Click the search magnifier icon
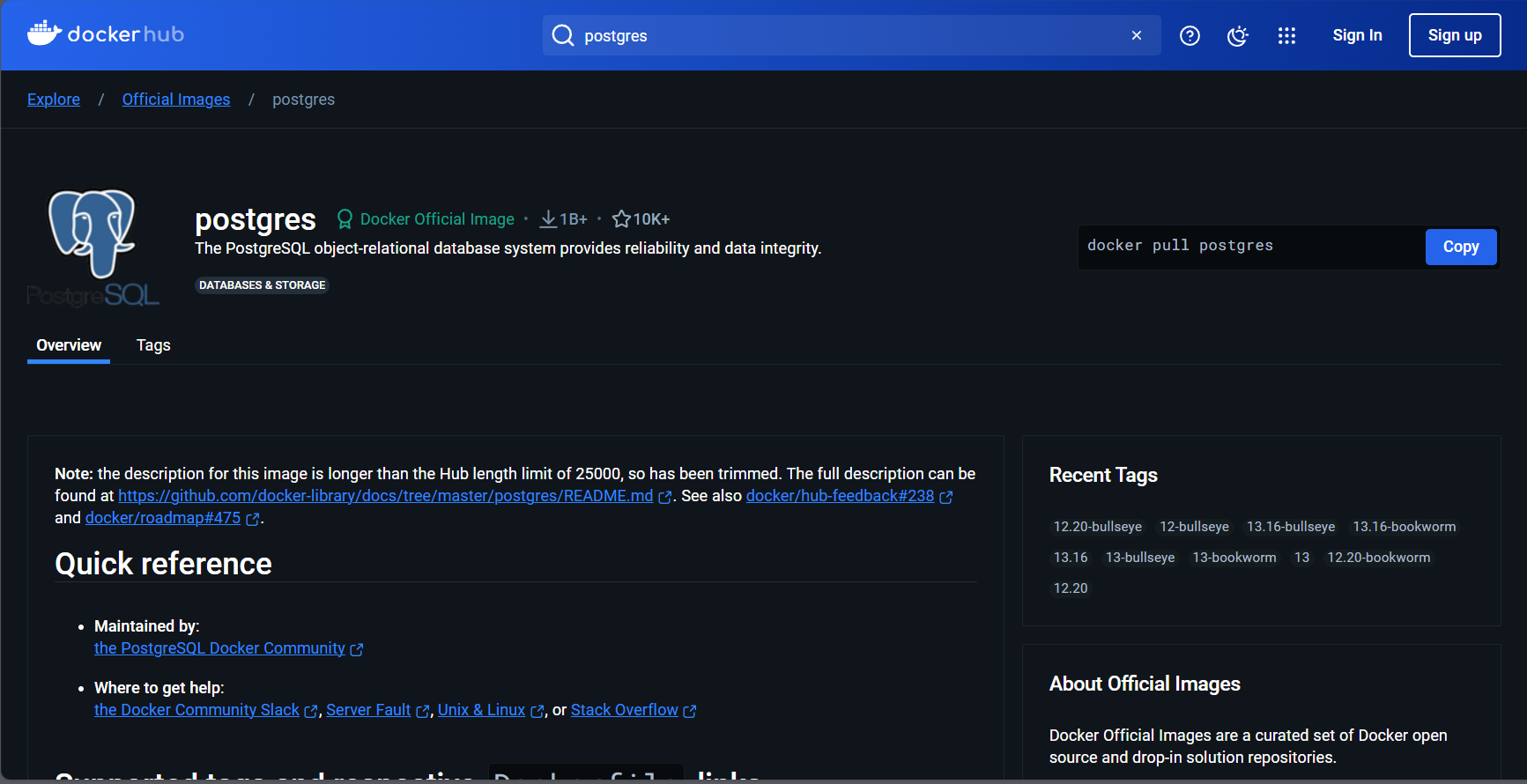 [x=562, y=35]
